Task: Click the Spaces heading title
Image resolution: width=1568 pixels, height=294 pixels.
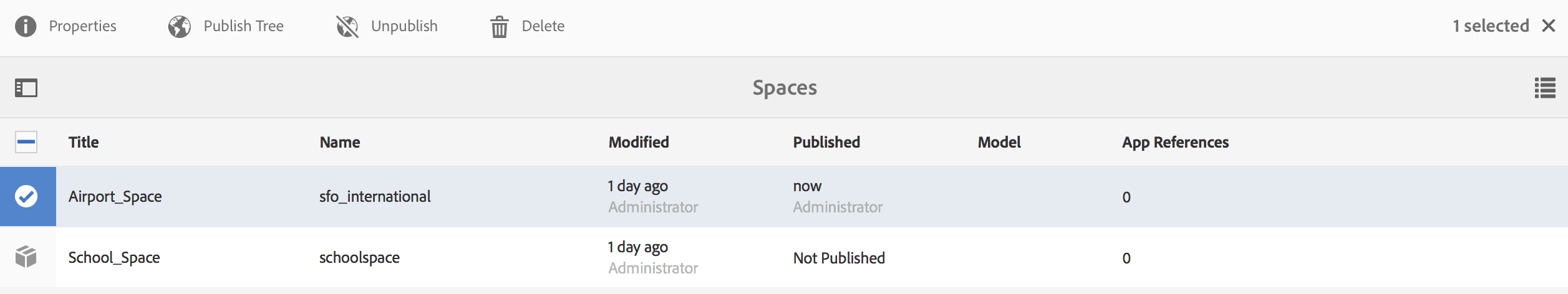Action: (x=785, y=88)
